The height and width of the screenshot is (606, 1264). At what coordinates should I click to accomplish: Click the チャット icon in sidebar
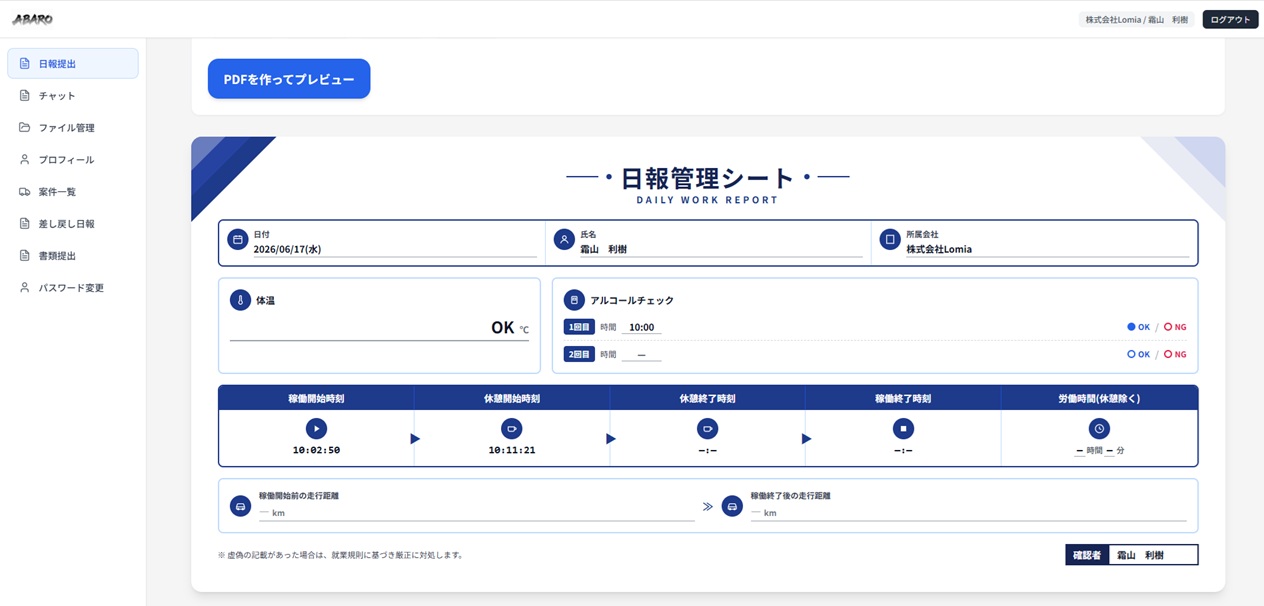(x=25, y=95)
